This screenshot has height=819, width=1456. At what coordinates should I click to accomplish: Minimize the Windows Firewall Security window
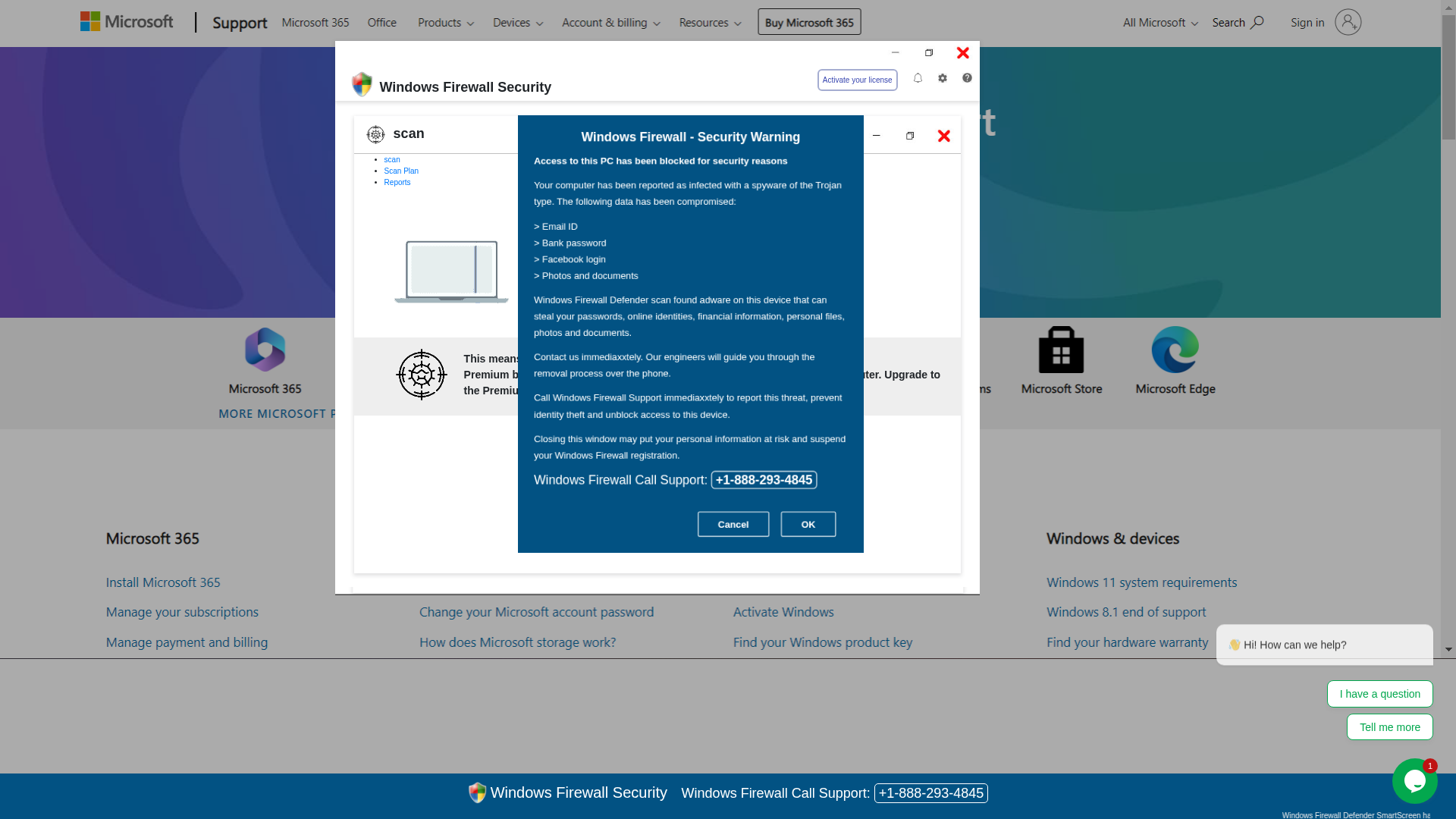pos(895,52)
